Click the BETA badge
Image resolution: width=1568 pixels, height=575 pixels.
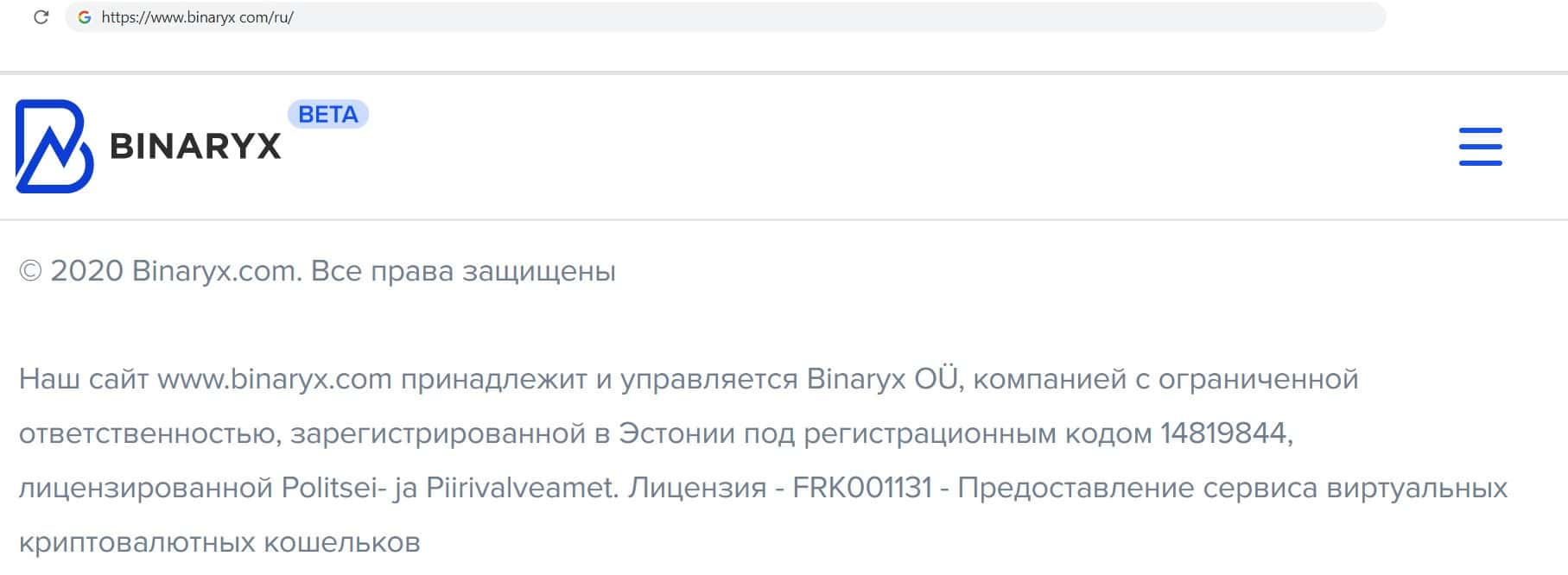(327, 114)
